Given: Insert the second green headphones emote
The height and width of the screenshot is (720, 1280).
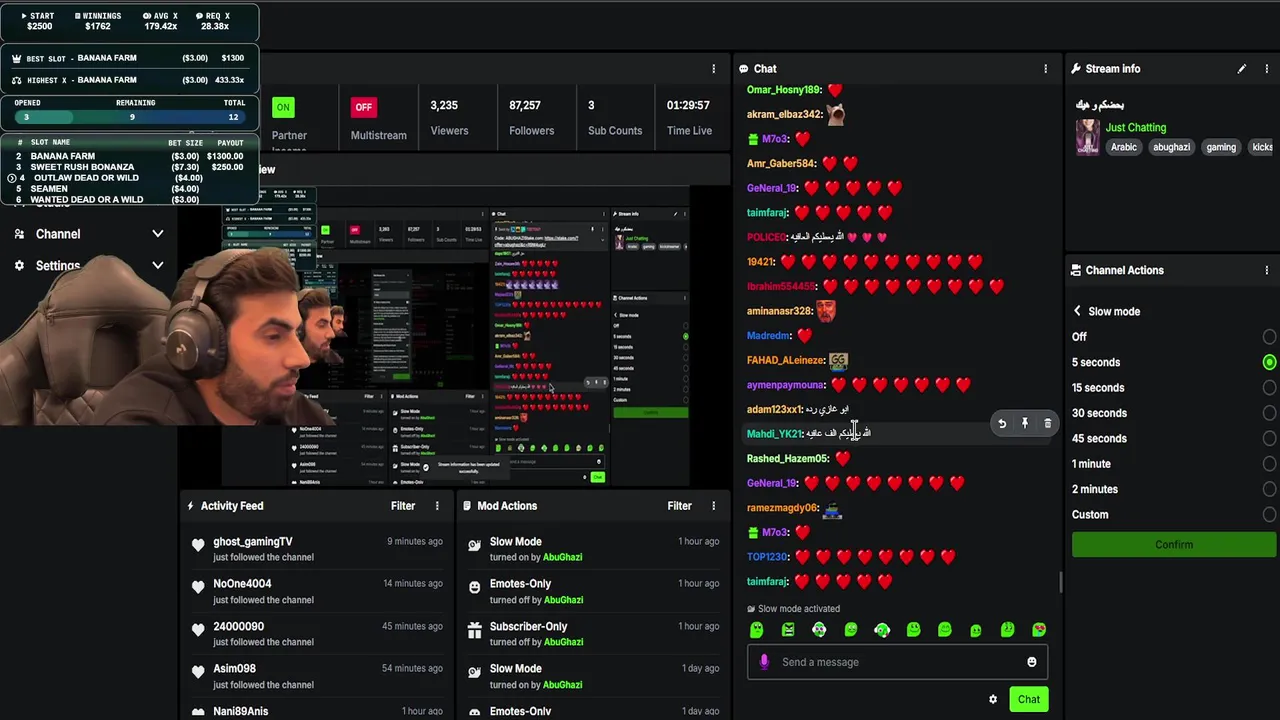Looking at the screenshot, I should [882, 630].
